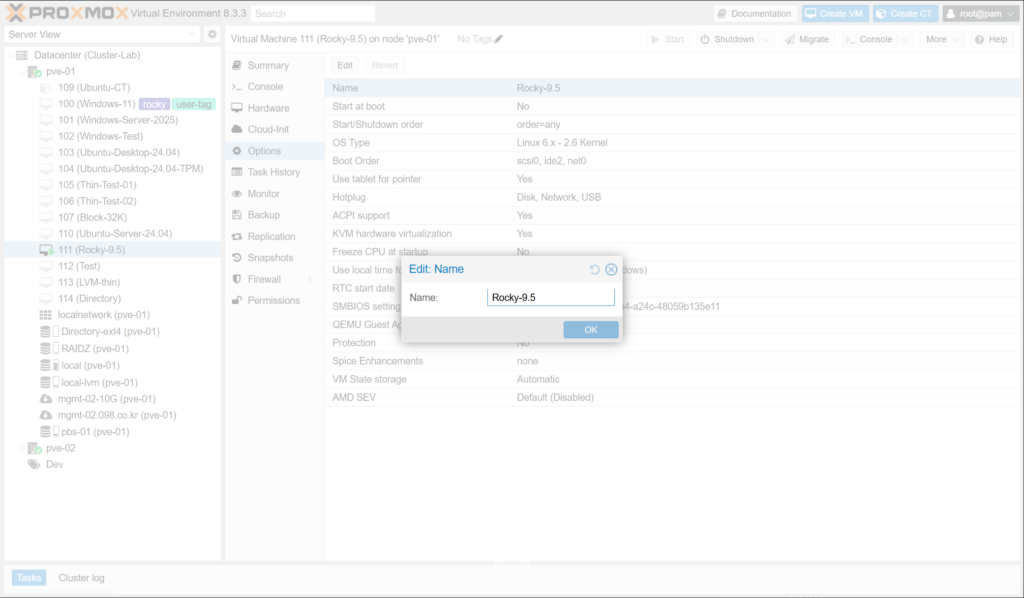The image size is (1024, 598).
Task: Click the Documentation button
Action: [x=754, y=14]
